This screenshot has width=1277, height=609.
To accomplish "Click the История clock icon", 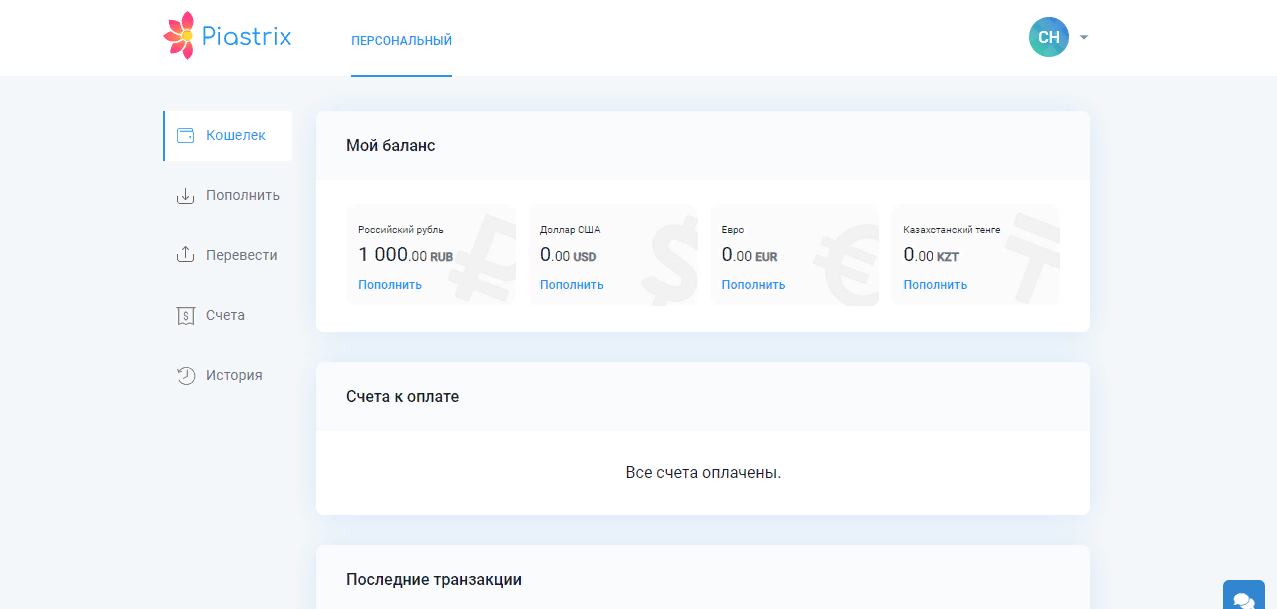I will (x=185, y=375).
